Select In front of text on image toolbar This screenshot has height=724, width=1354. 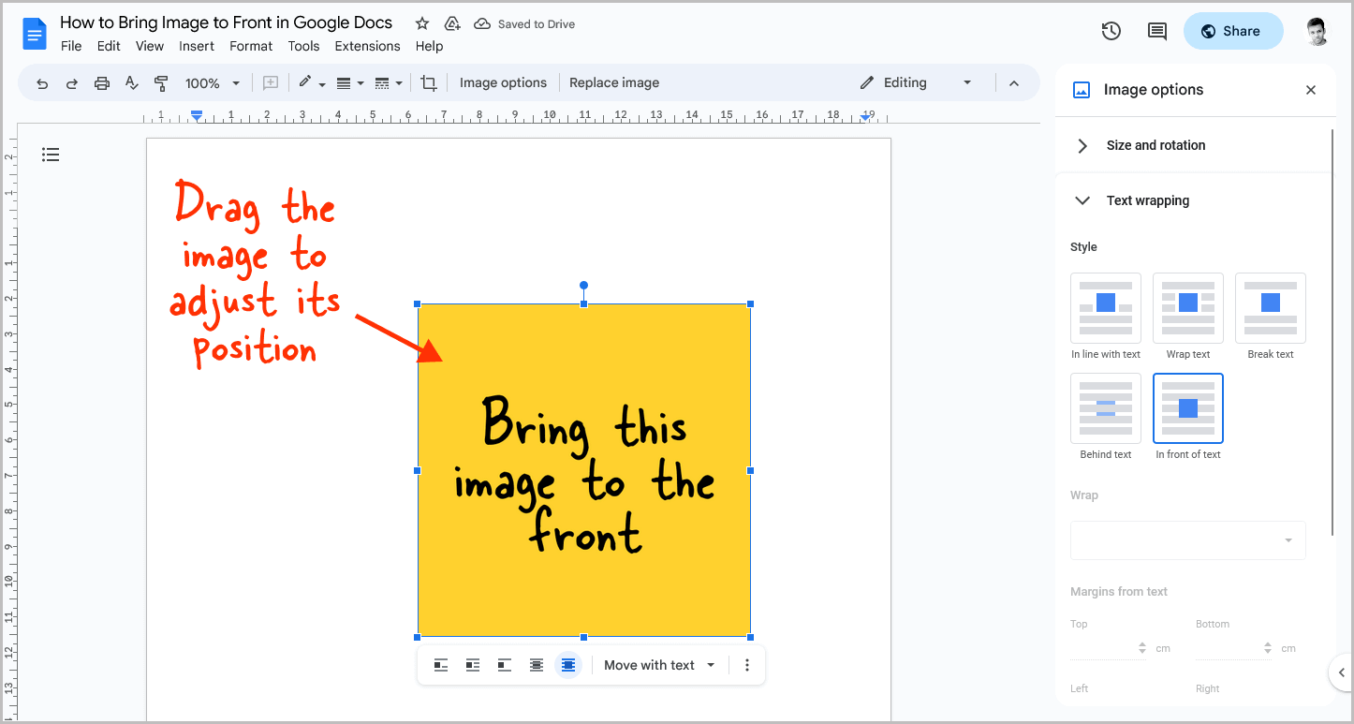[x=568, y=665]
